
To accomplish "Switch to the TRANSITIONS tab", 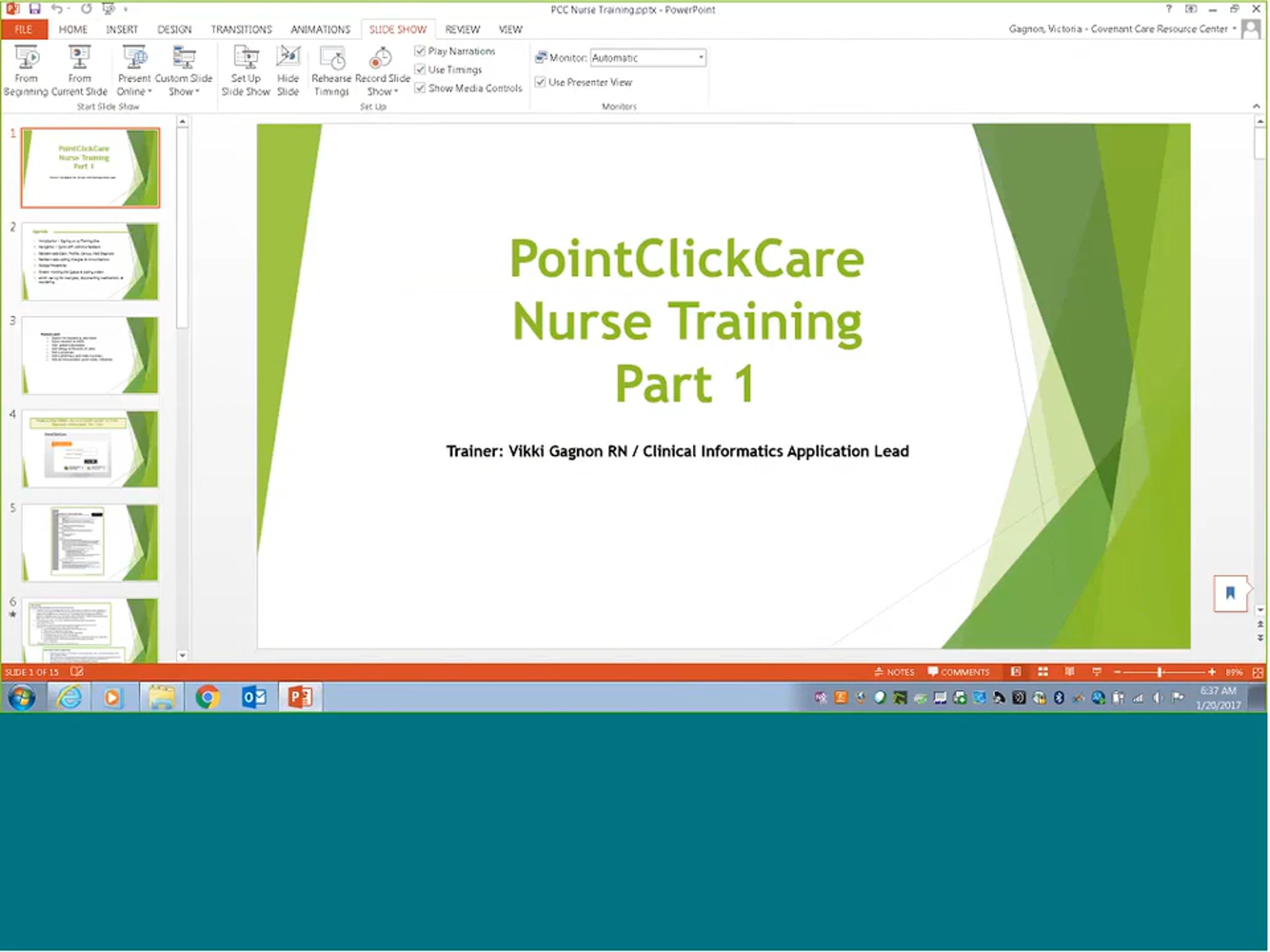I will 241,29.
